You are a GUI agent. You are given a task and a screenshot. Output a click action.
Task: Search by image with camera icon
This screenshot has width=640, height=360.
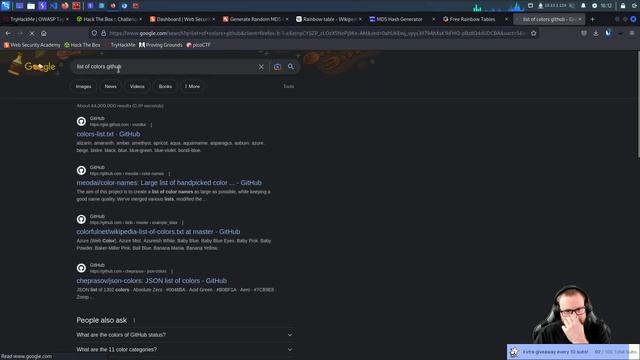pyautogui.click(x=277, y=67)
